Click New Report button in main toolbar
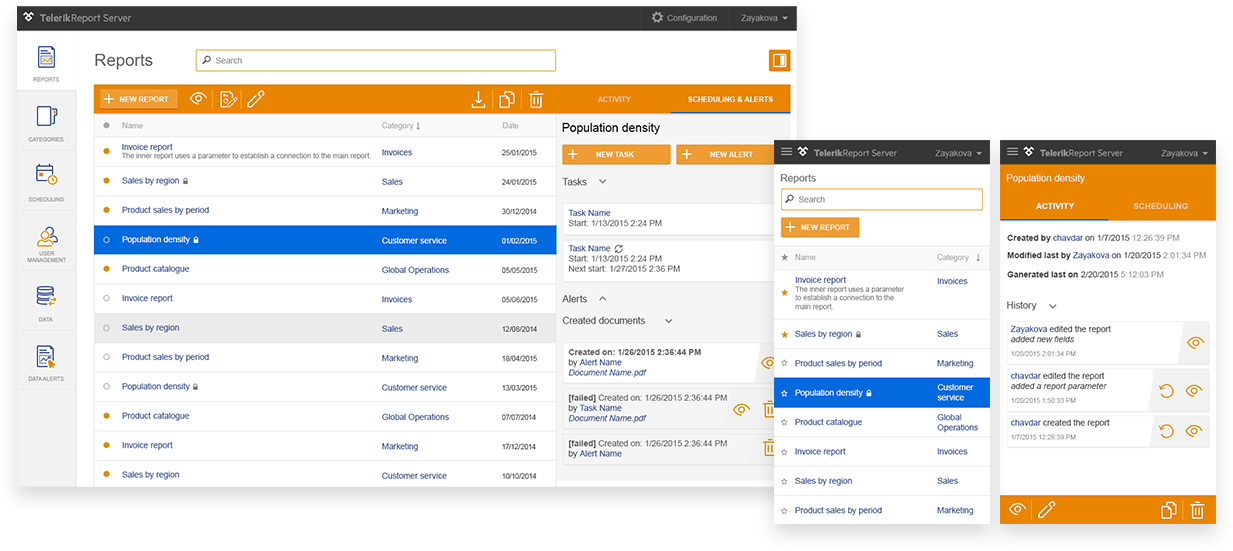The height and width of the screenshot is (551, 1233). [139, 99]
